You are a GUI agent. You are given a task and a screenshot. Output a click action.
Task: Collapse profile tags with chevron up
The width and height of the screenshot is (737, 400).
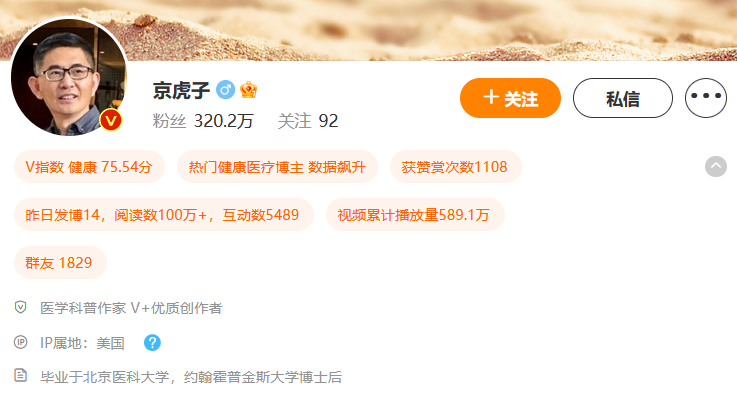click(715, 166)
